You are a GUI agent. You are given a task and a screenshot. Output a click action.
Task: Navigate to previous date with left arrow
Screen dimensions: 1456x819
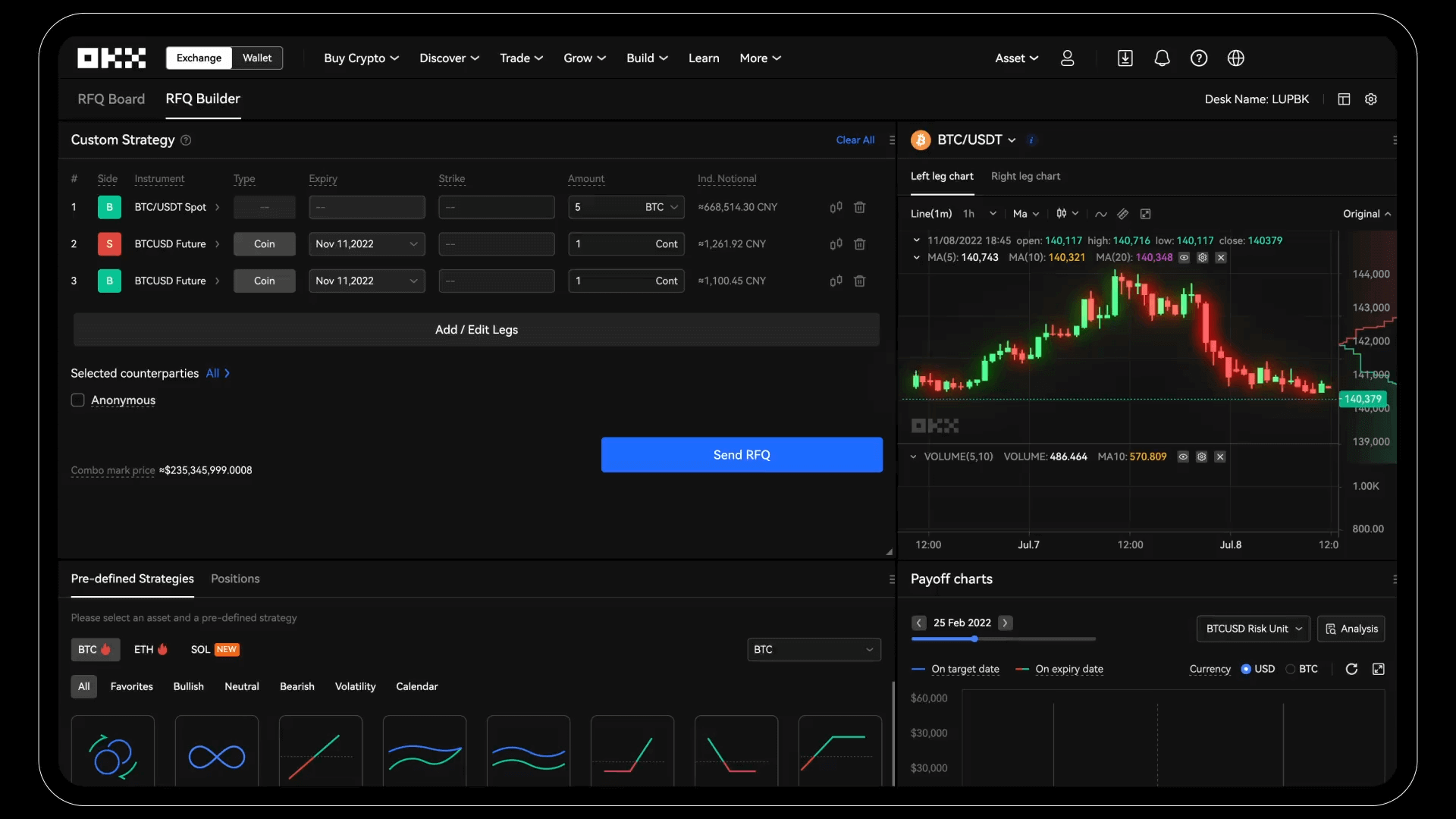918,623
